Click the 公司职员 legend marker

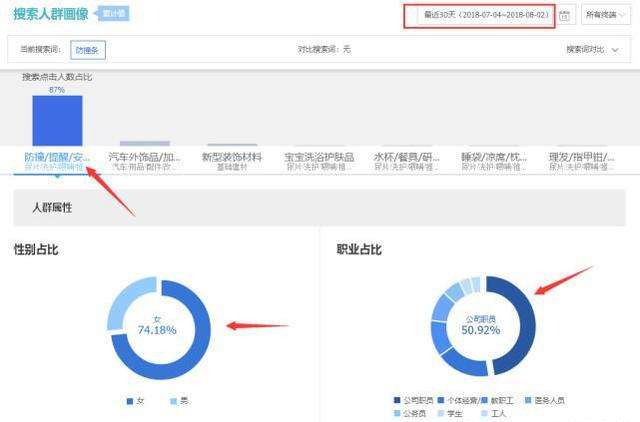pyautogui.click(x=397, y=400)
